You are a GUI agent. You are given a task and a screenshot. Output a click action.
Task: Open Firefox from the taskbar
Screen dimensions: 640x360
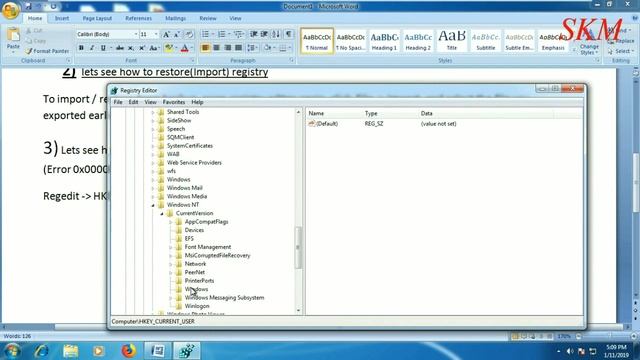(129, 351)
